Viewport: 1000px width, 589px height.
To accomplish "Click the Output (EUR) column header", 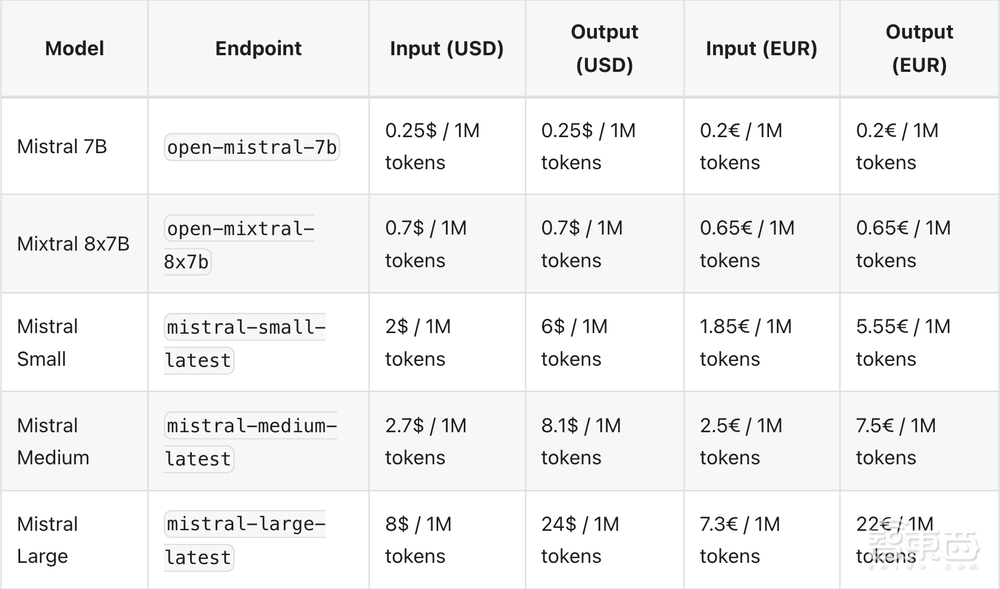I will coord(919,48).
